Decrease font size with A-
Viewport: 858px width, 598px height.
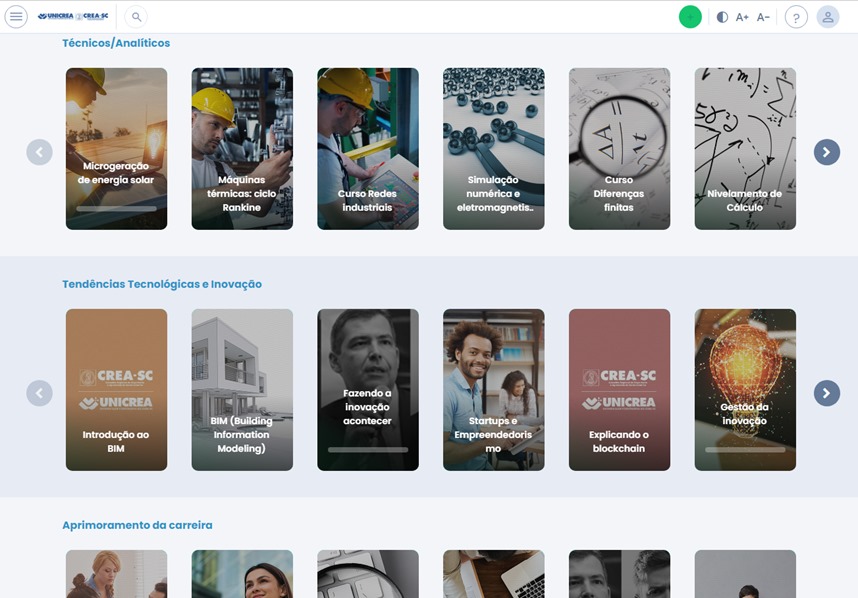click(x=763, y=17)
